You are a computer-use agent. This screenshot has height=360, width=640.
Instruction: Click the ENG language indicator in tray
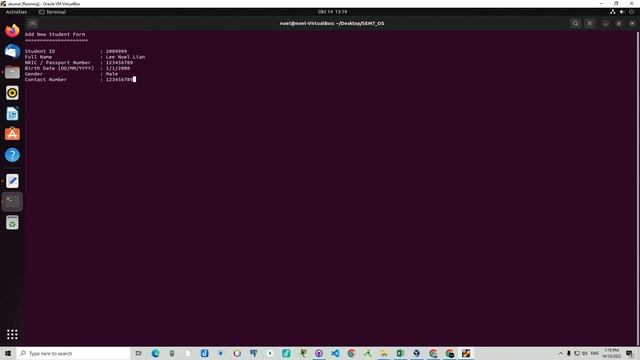click(x=595, y=353)
